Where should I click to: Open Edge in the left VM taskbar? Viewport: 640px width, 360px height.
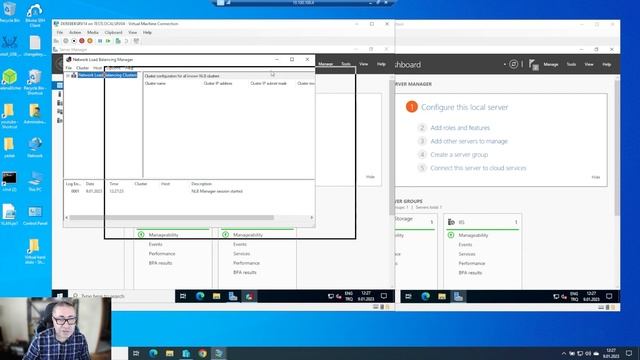(200, 296)
